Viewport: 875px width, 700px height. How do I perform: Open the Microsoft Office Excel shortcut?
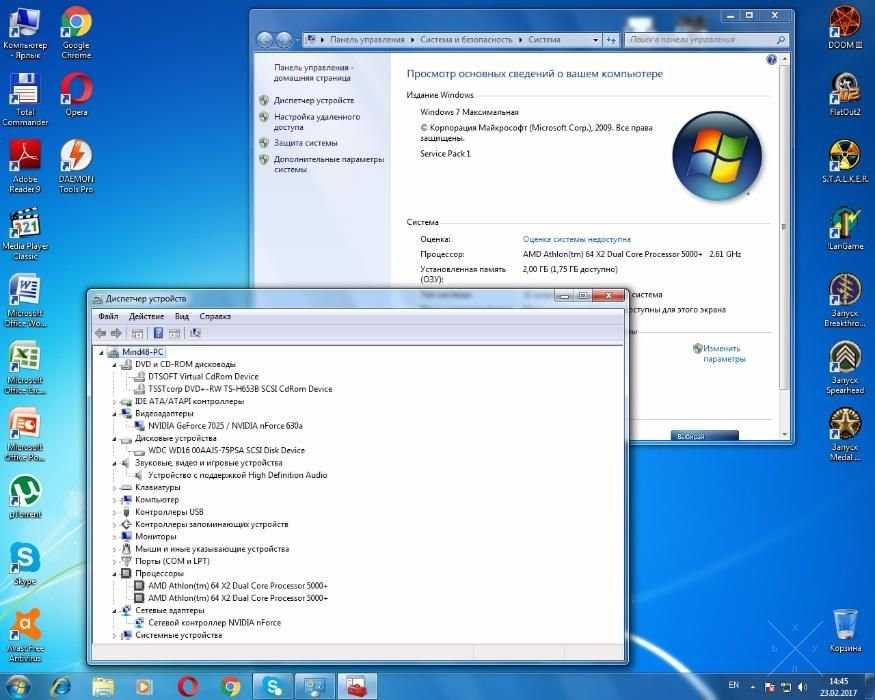click(x=25, y=367)
